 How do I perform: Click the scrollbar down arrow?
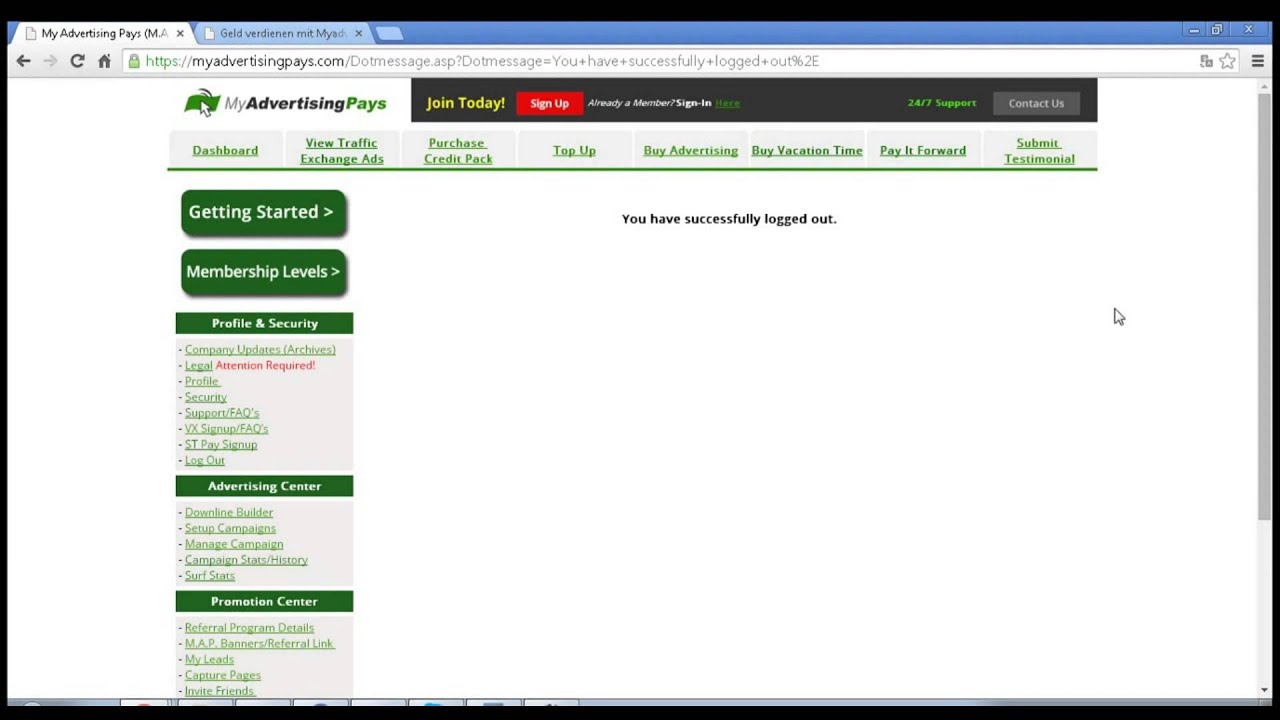pos(1264,689)
